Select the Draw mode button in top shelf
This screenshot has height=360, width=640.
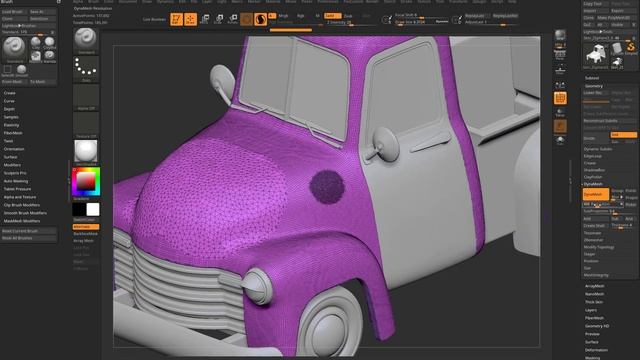click(x=190, y=19)
